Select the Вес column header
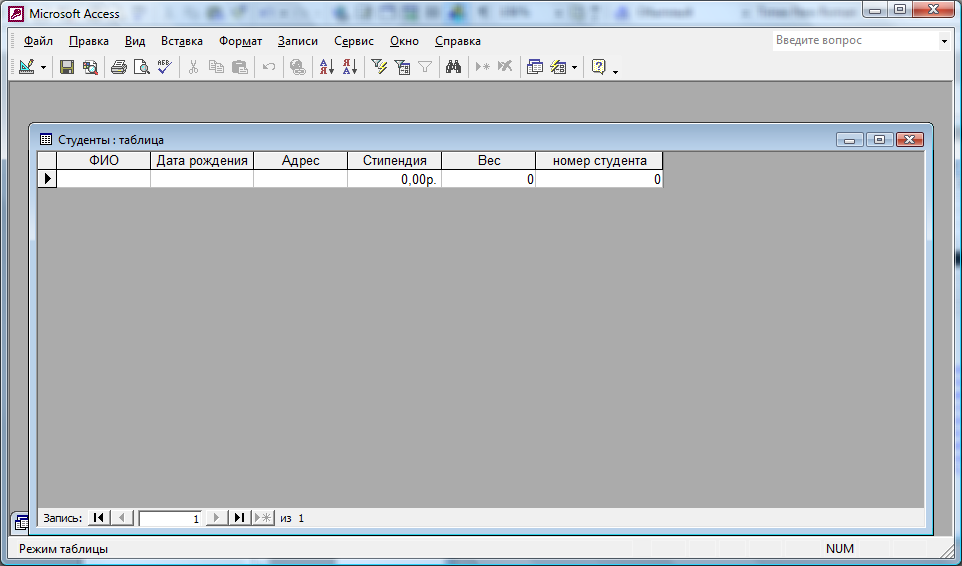 coord(489,161)
